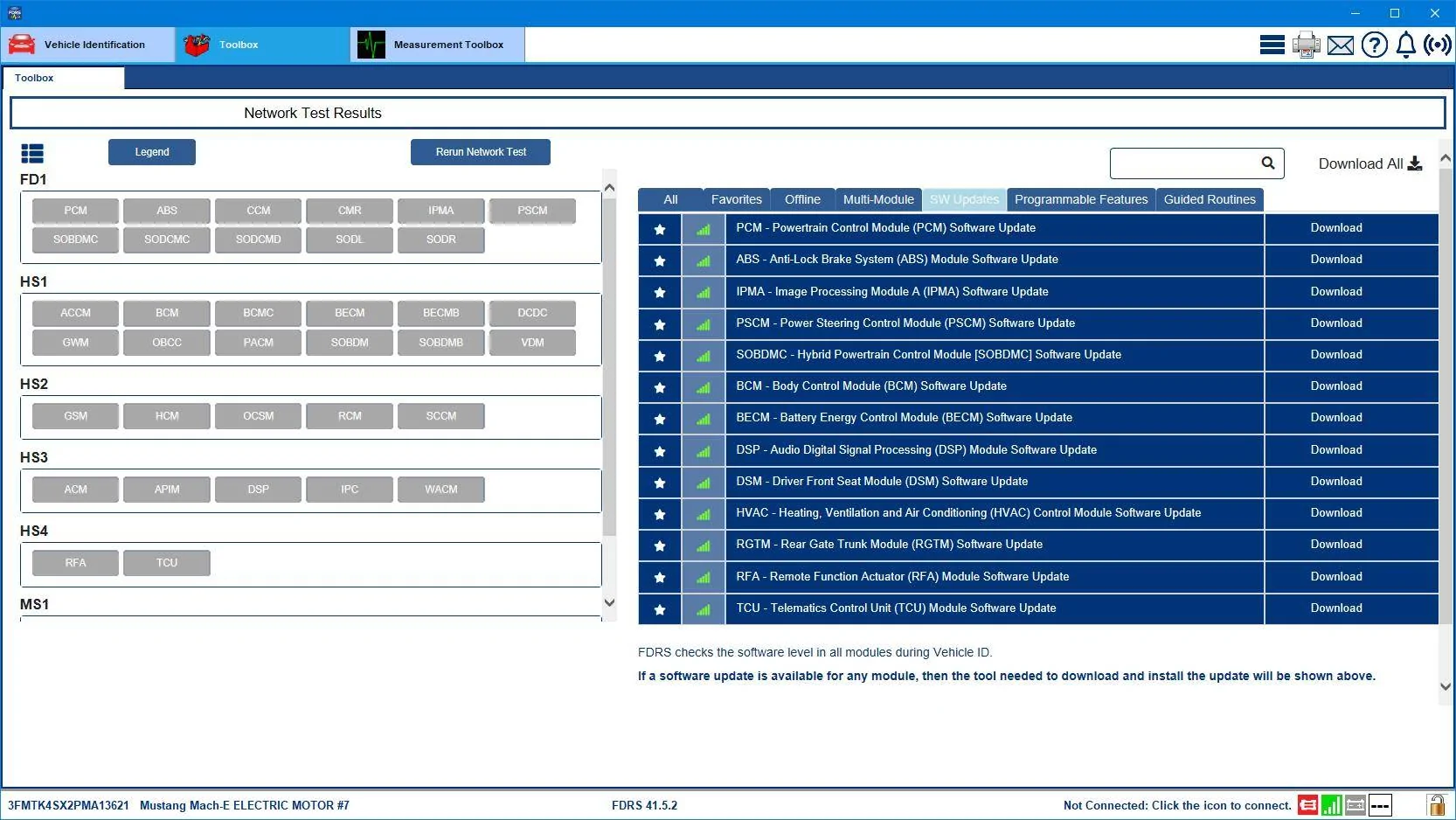Toggle favorite star for BCM Software Update
This screenshot has width=1456, height=820.
tap(660, 387)
